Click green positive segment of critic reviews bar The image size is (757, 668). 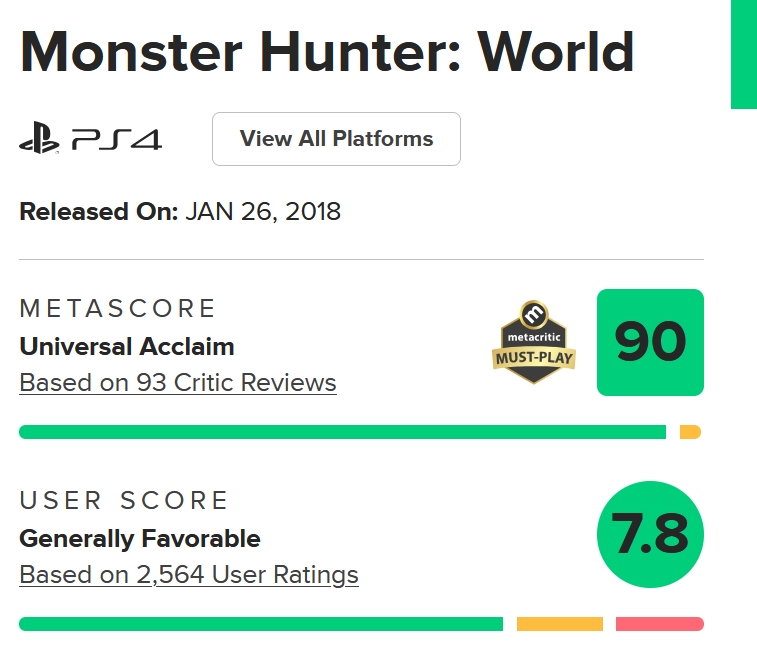[x=342, y=432]
